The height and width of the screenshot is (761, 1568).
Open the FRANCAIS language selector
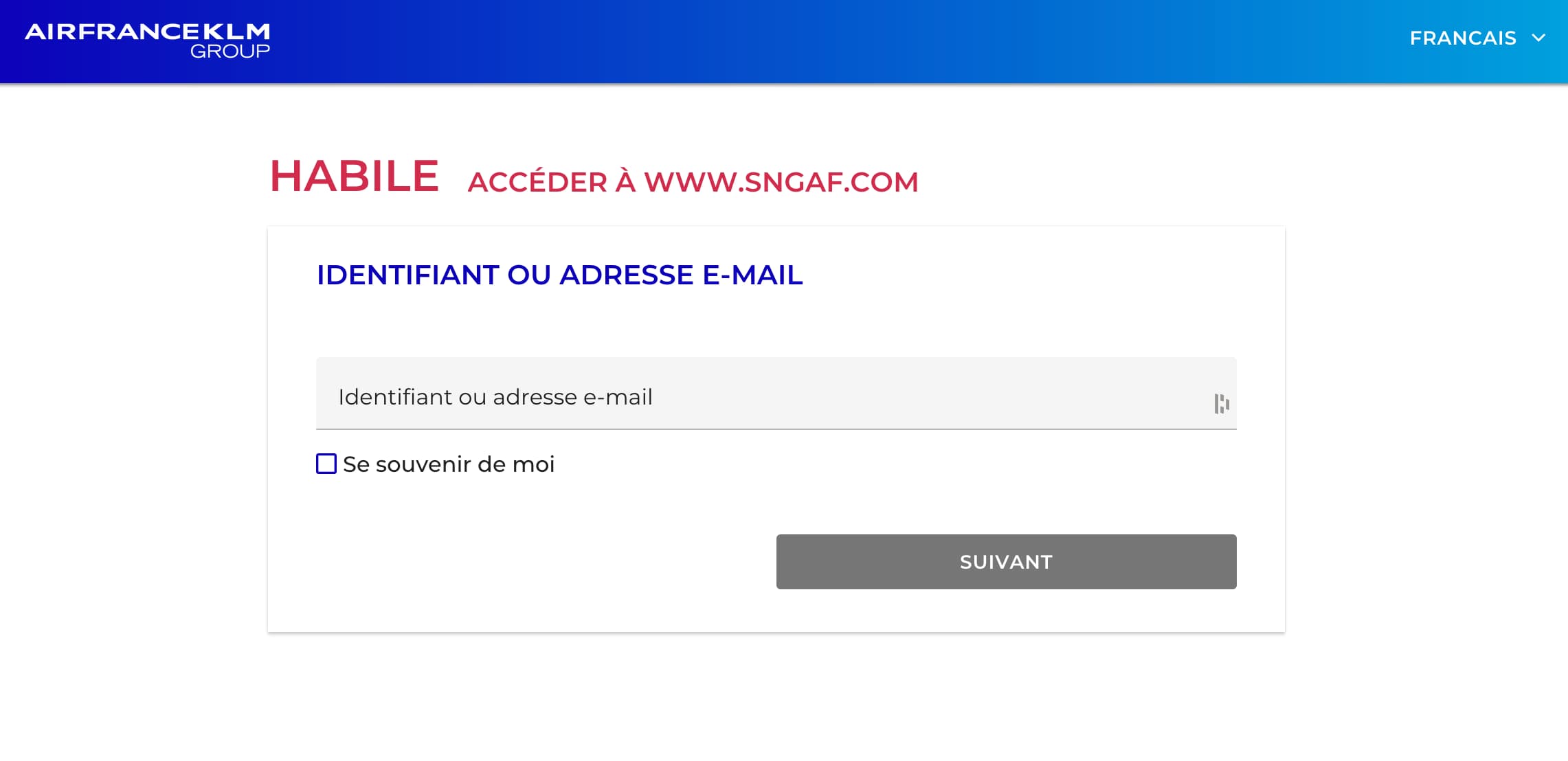[x=1464, y=38]
